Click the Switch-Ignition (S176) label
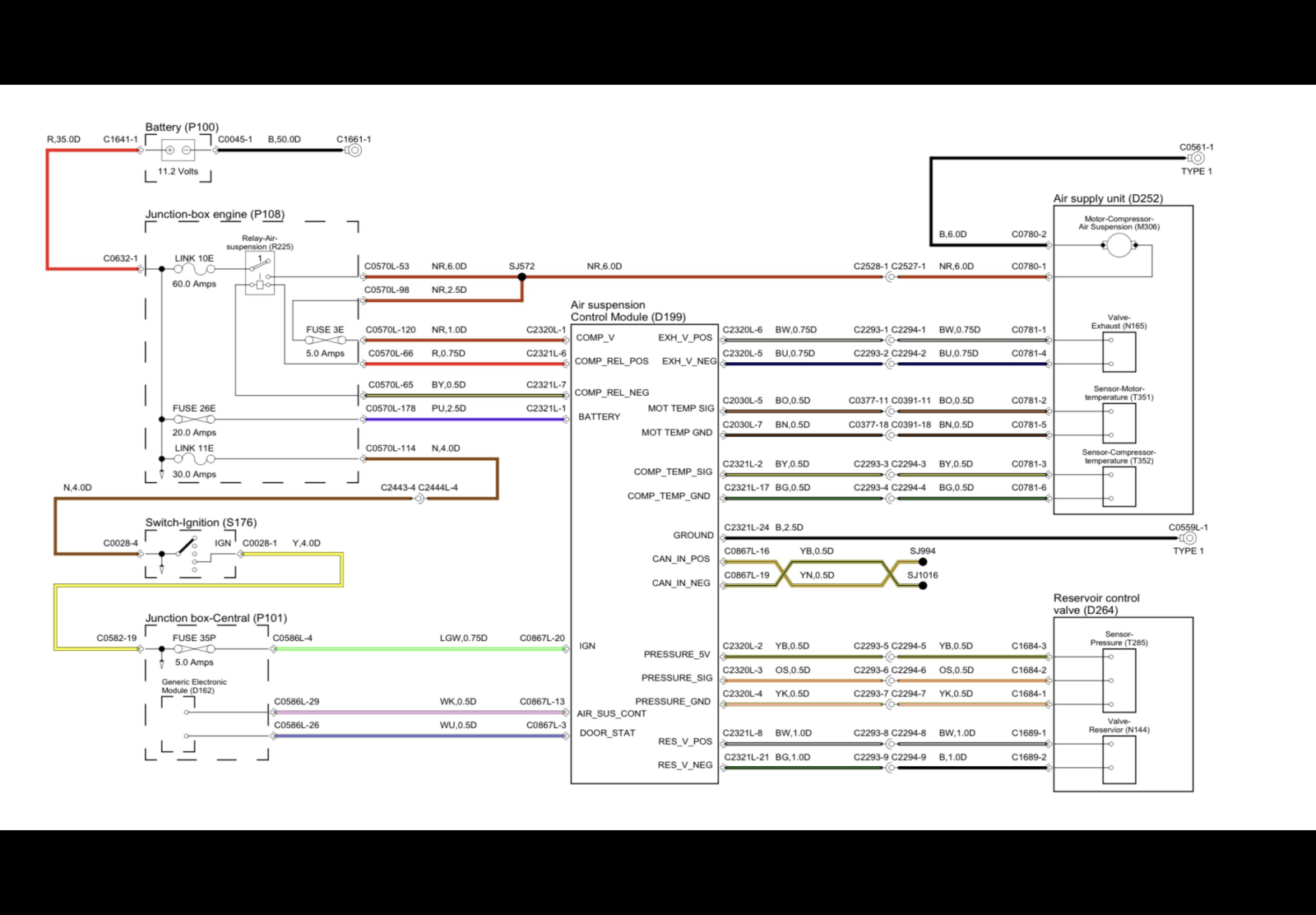Screen dimensions: 1316x915 201,523
